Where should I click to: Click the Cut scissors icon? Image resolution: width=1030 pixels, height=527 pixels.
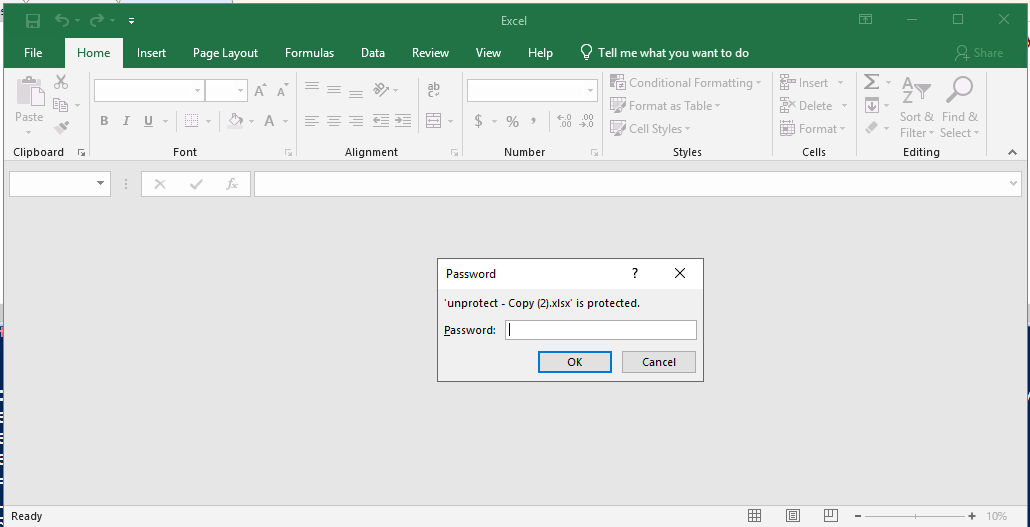(x=61, y=82)
